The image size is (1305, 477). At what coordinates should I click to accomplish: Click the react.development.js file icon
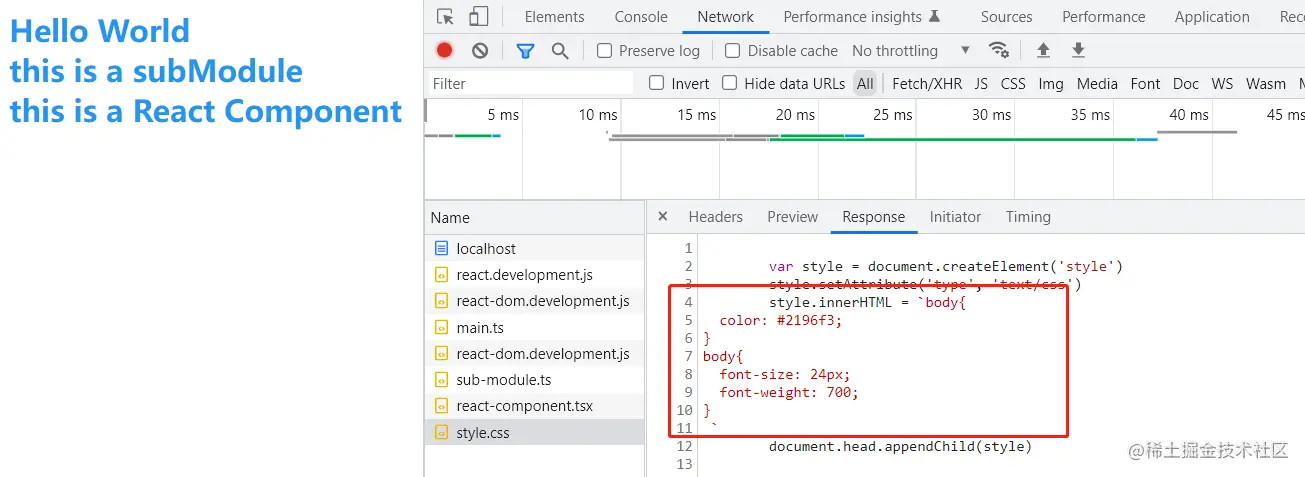(441, 274)
